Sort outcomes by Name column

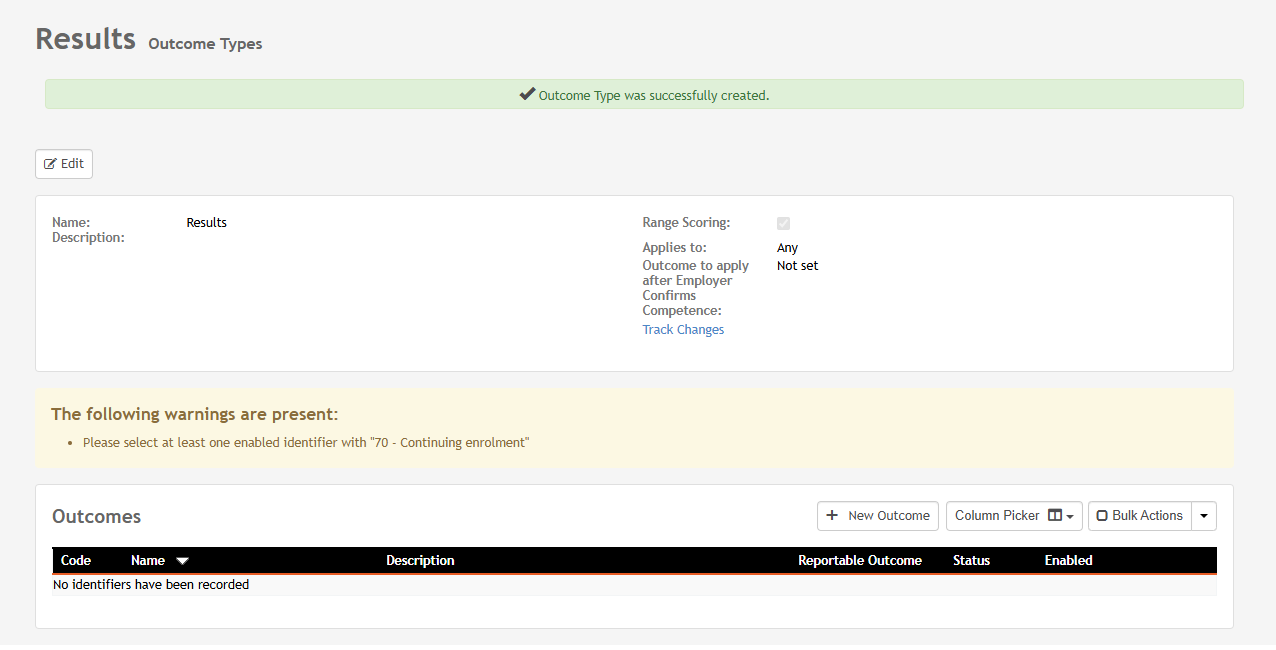click(x=148, y=561)
